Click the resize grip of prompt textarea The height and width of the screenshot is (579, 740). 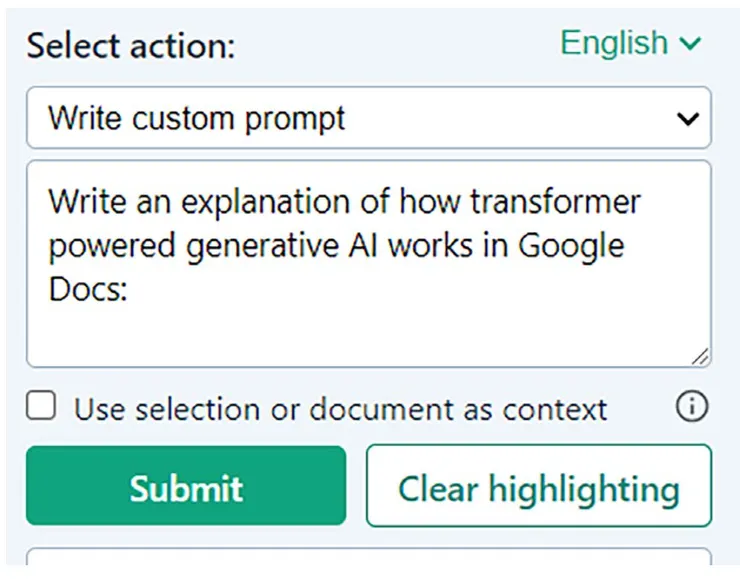(701, 357)
